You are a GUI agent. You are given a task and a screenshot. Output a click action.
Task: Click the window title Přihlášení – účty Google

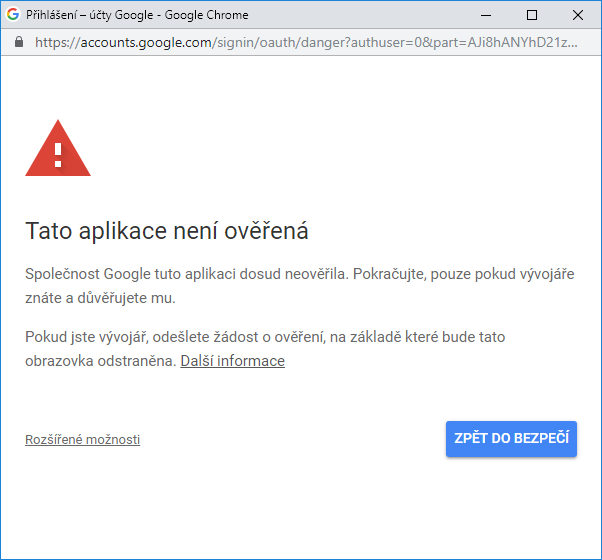[137, 15]
